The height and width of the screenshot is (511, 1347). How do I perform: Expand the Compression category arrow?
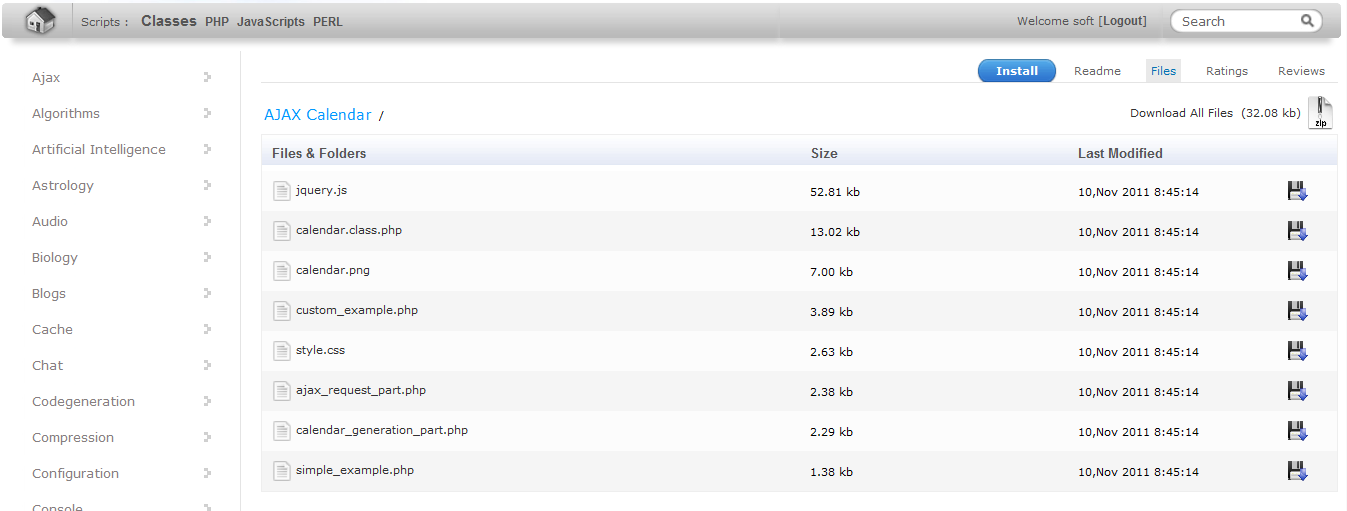pos(207,437)
